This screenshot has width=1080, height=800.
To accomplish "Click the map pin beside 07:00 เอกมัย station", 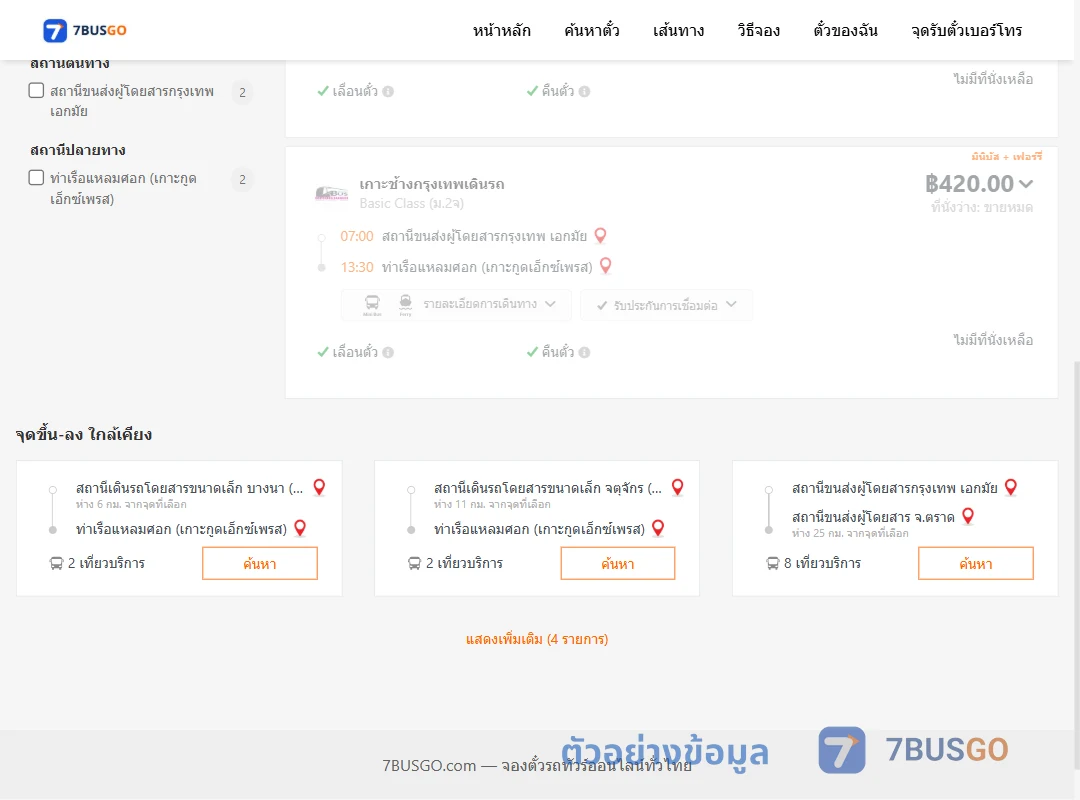I will tap(601, 236).
